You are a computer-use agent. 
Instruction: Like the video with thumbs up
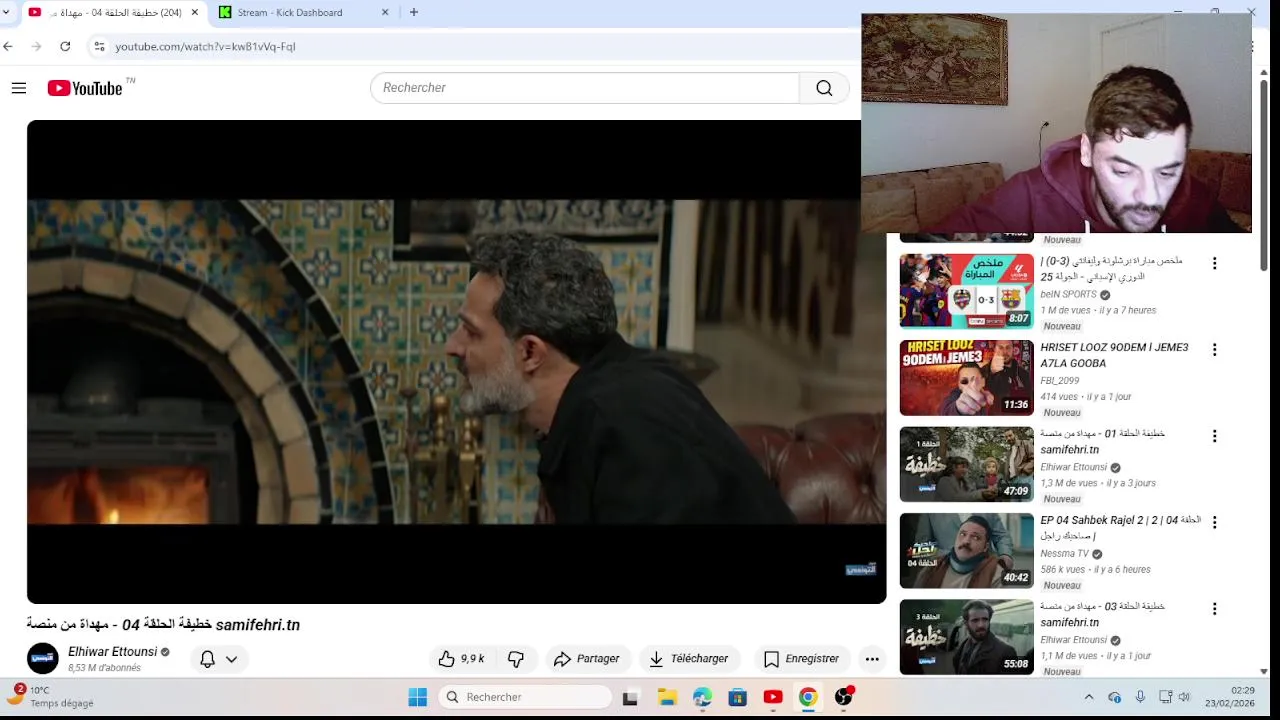pos(461,659)
